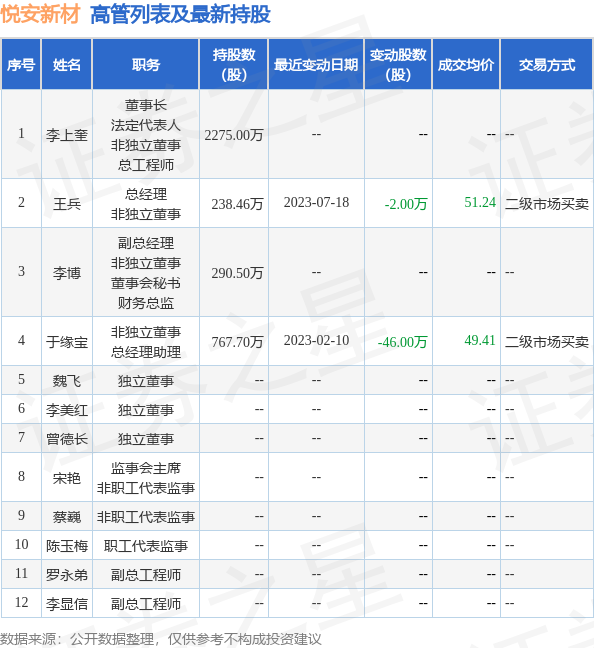Click the 变动股数(股) column header
The height and width of the screenshot is (648, 594).
(398, 65)
